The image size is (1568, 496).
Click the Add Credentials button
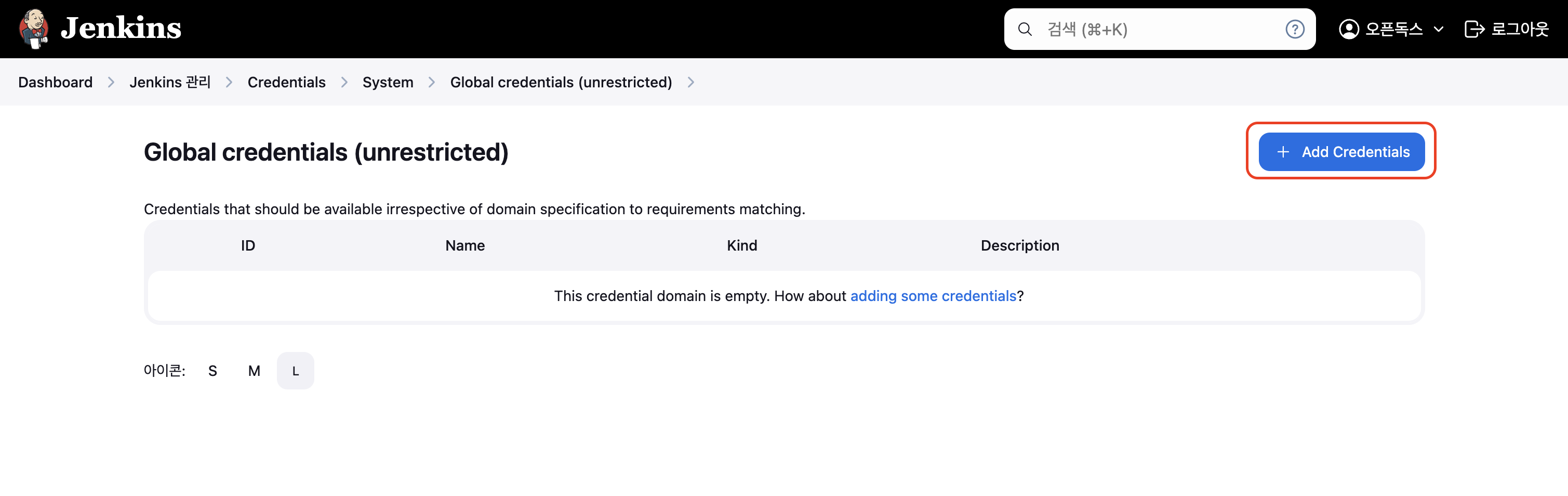click(1341, 152)
